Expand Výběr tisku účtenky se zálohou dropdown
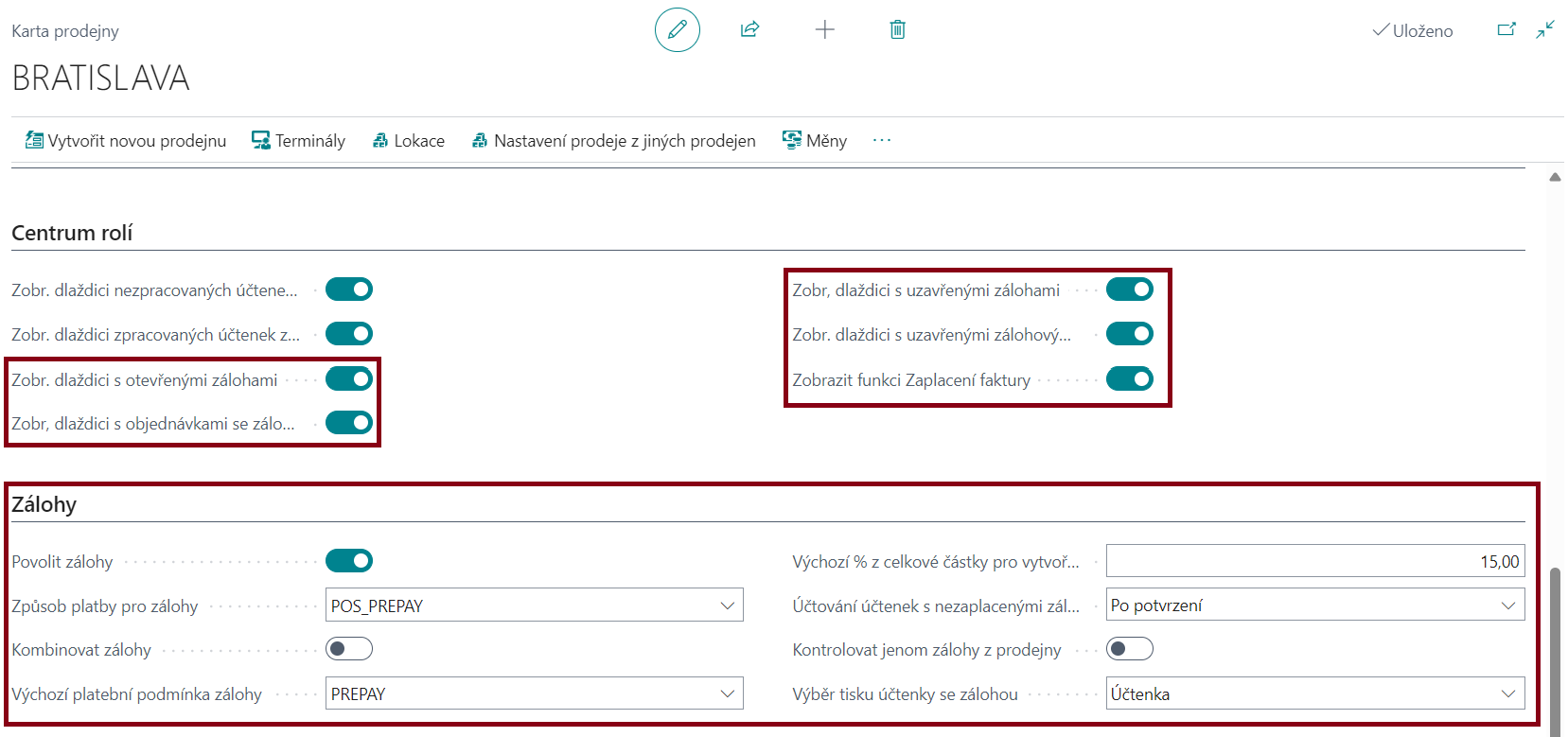Image resolution: width=1568 pixels, height=737 pixels. pyautogui.click(x=1507, y=693)
